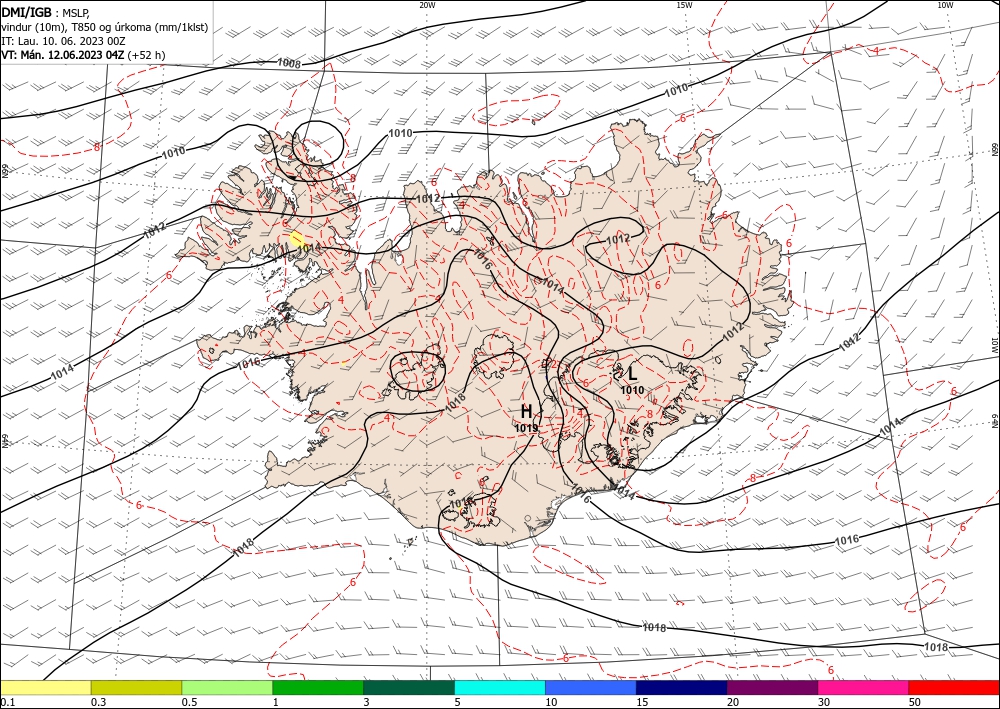The width and height of the screenshot is (1000, 709).
Task: Click the '1008' isobar label
Action: 288,63
